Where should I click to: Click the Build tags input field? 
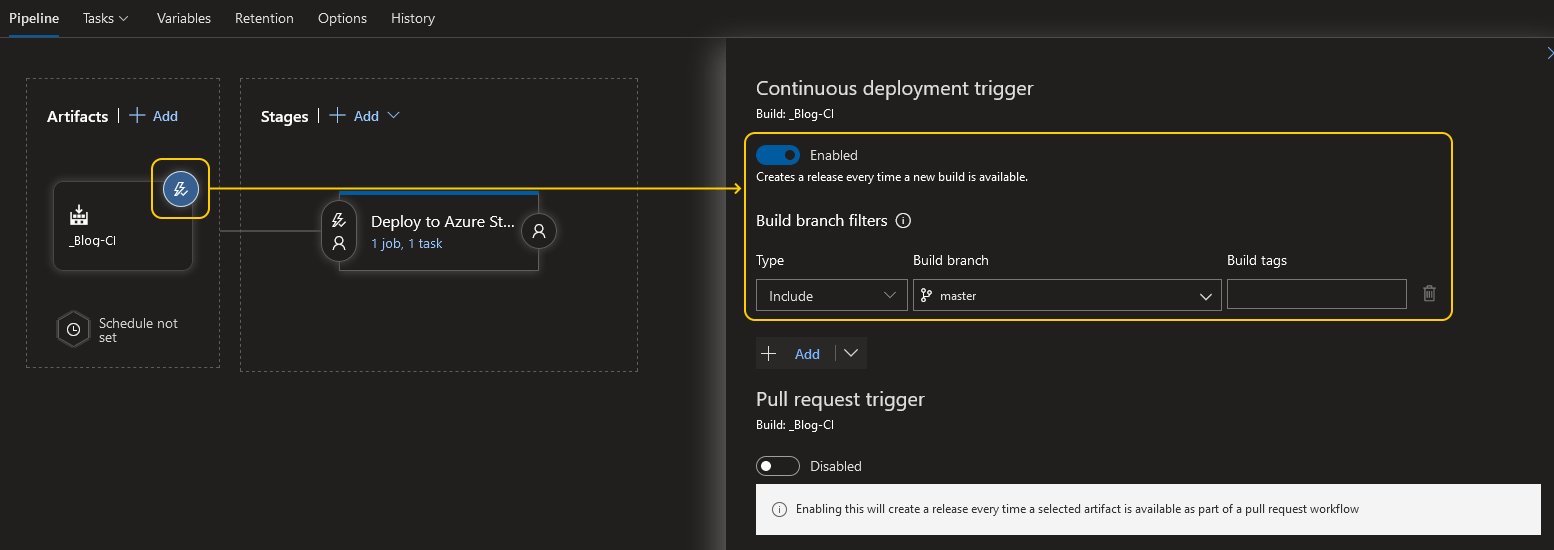(x=1317, y=294)
